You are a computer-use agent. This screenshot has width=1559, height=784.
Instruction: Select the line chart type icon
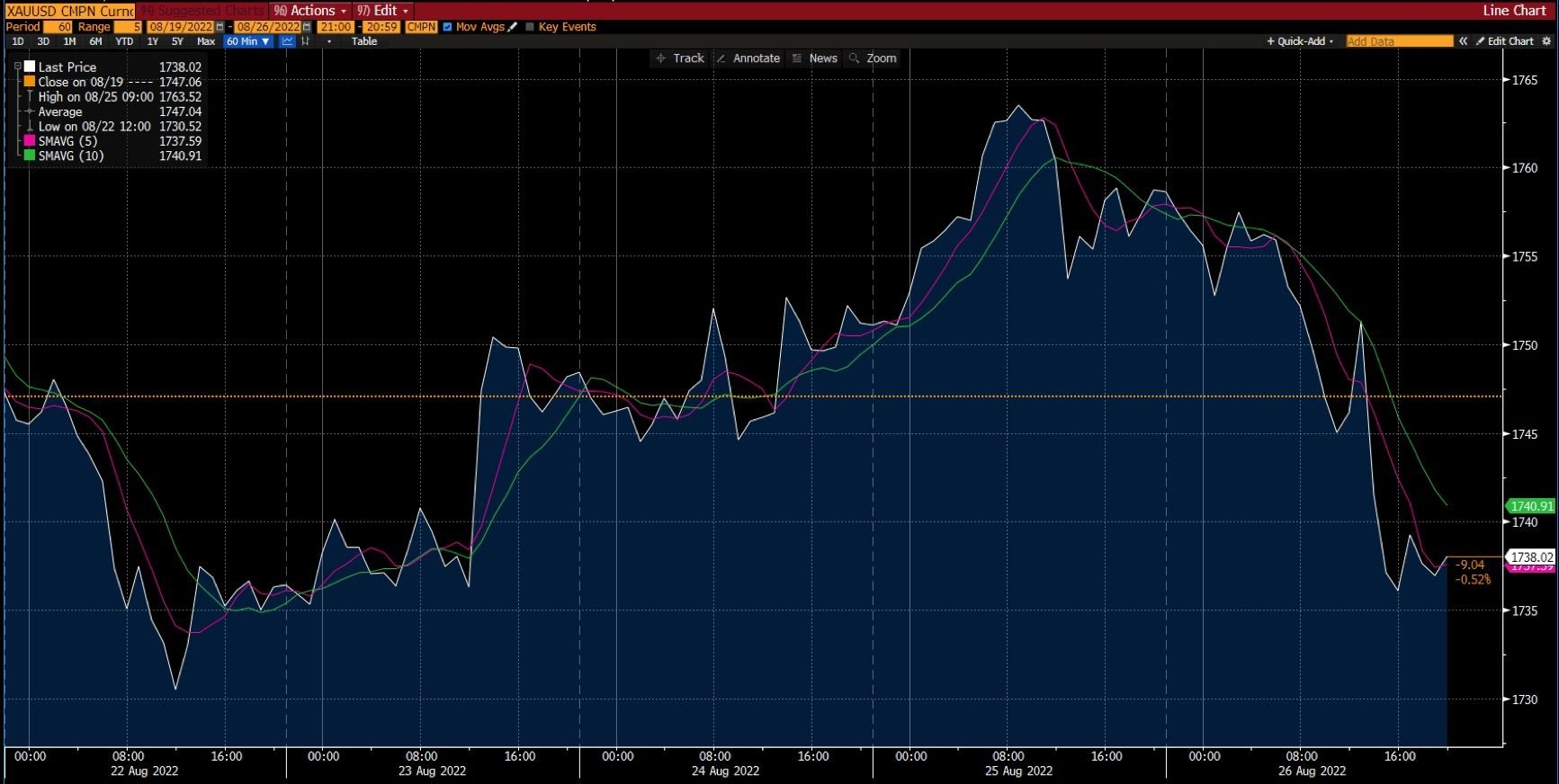coord(287,41)
